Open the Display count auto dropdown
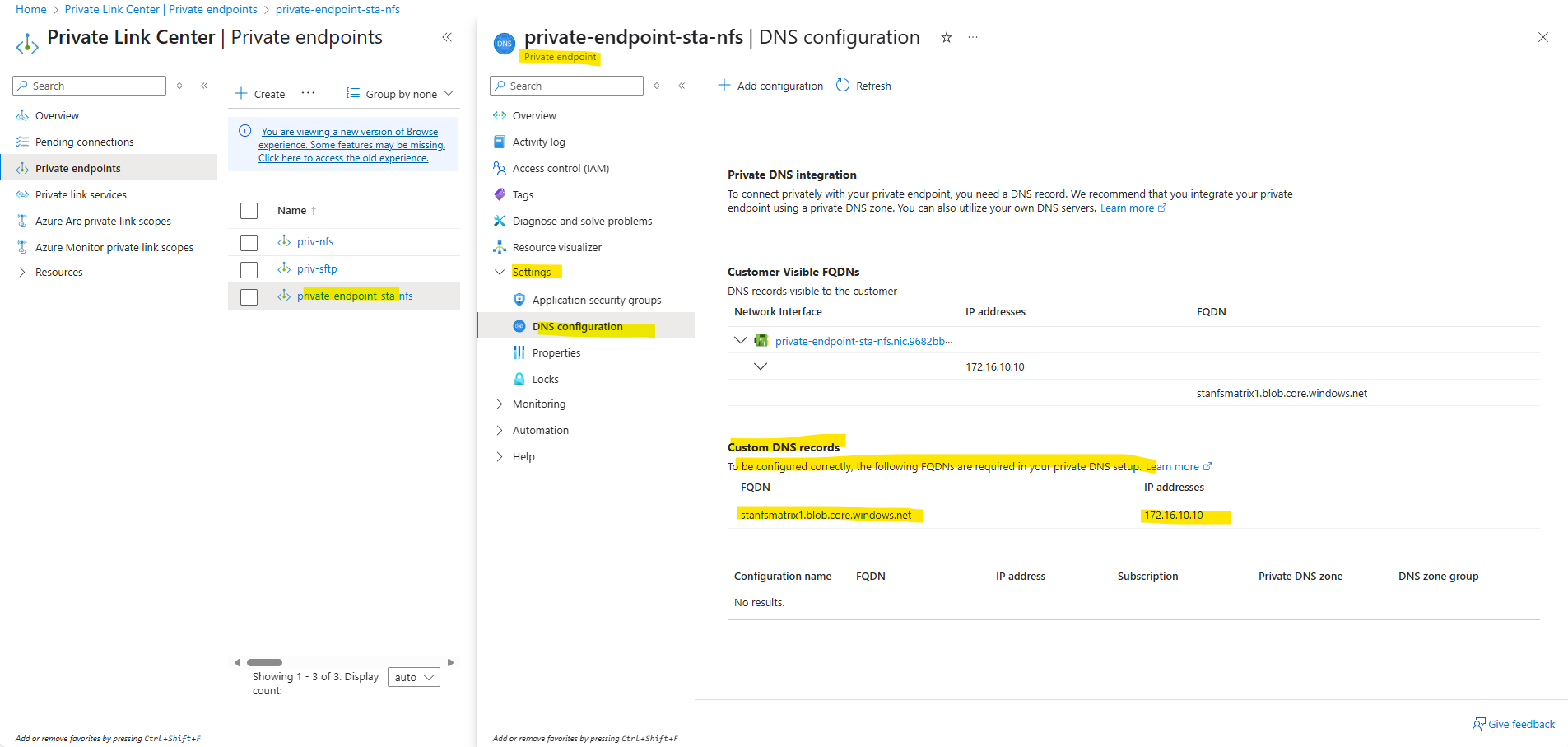The width and height of the screenshot is (1568, 747). pos(414,677)
